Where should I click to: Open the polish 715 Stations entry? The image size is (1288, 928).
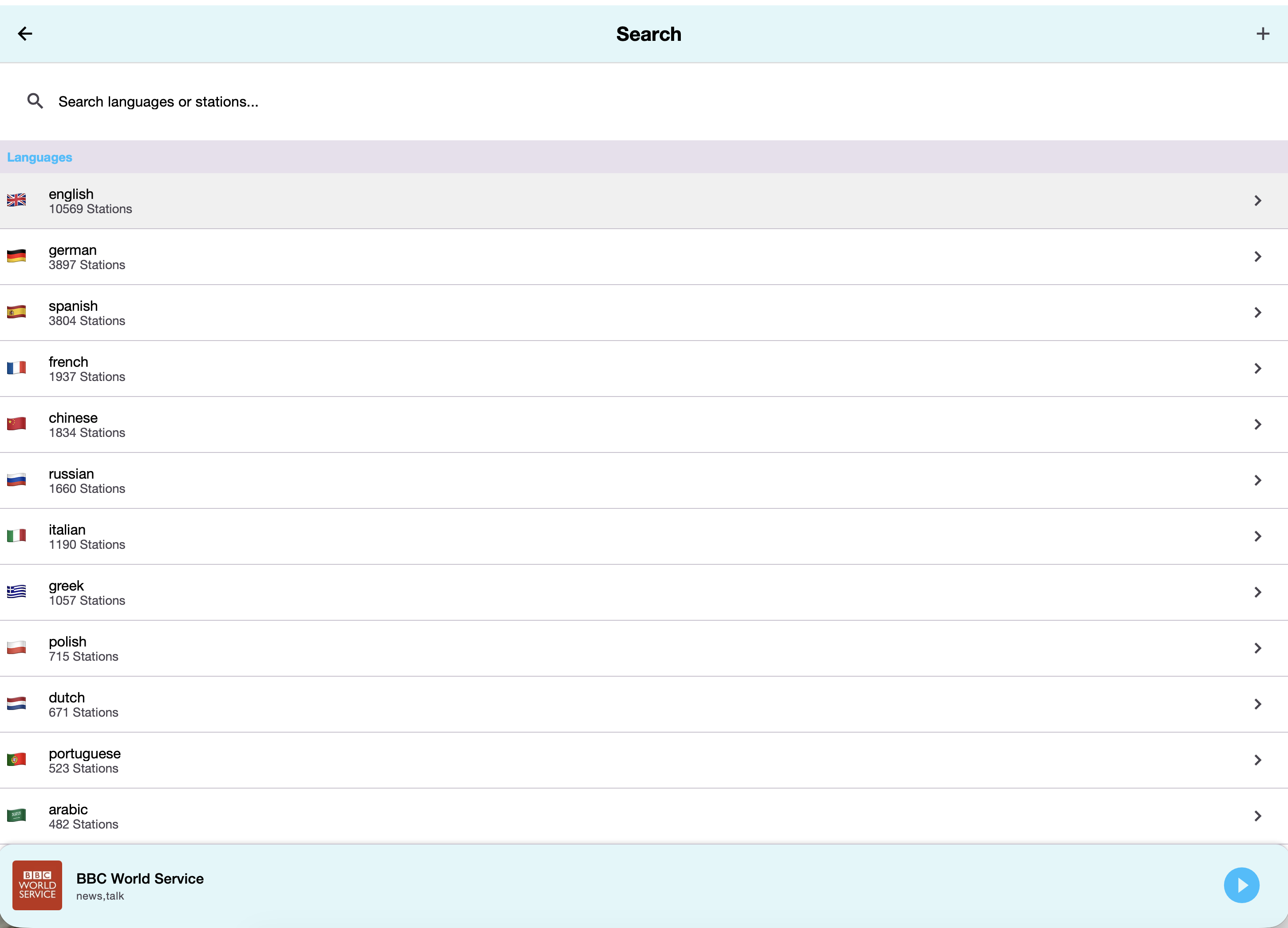coord(83,648)
